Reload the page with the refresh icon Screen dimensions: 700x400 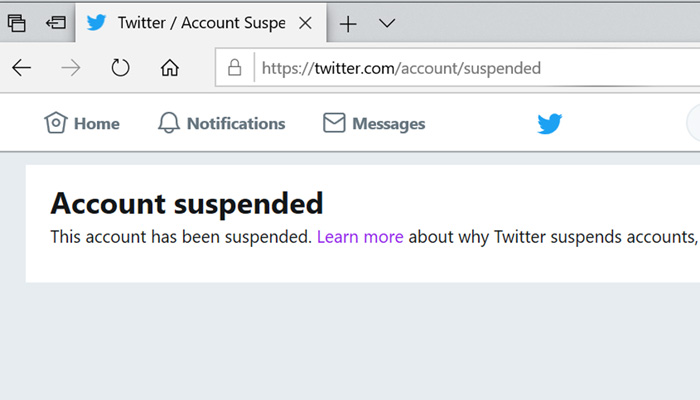(x=120, y=68)
